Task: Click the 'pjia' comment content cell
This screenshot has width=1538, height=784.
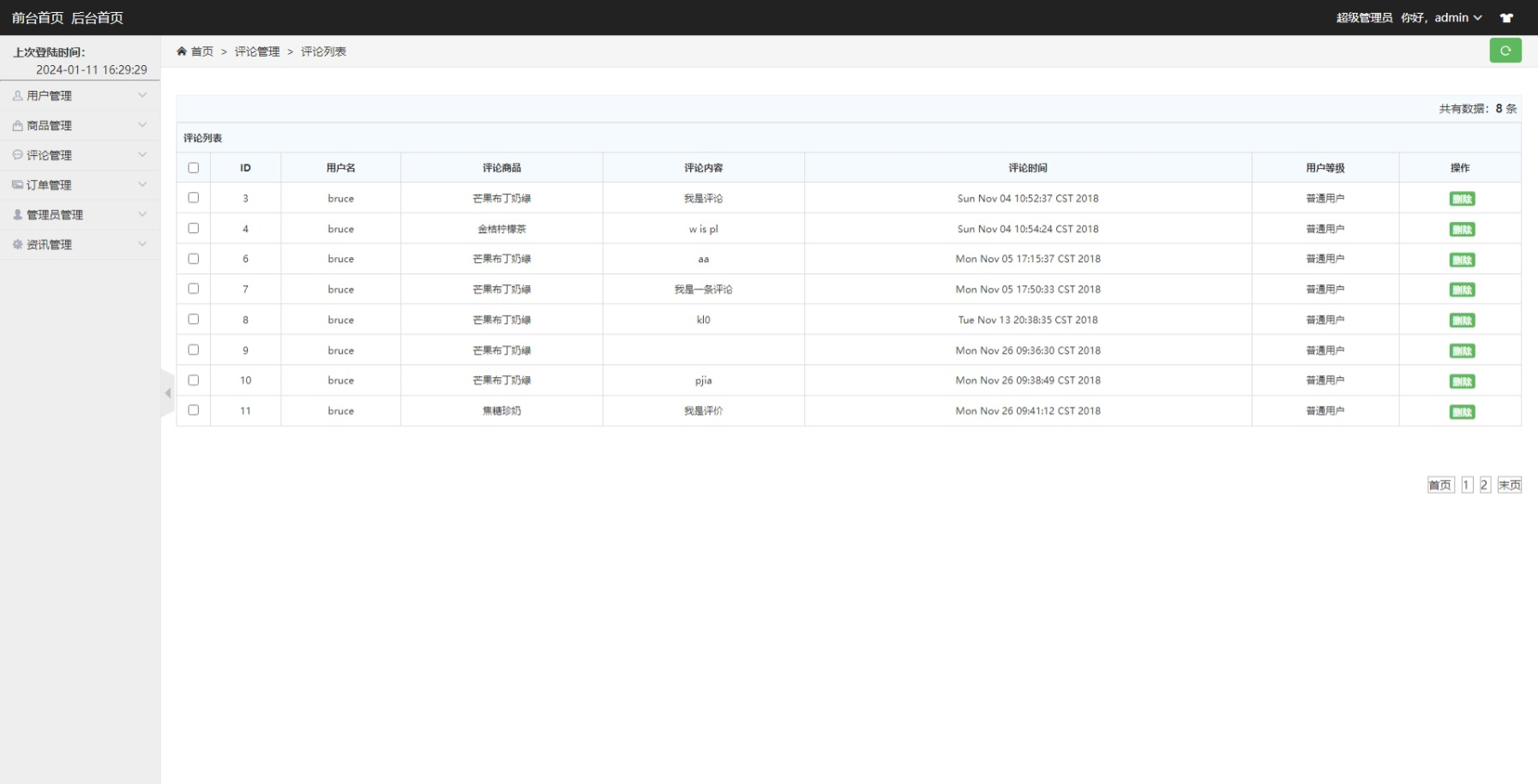Action: (703, 380)
